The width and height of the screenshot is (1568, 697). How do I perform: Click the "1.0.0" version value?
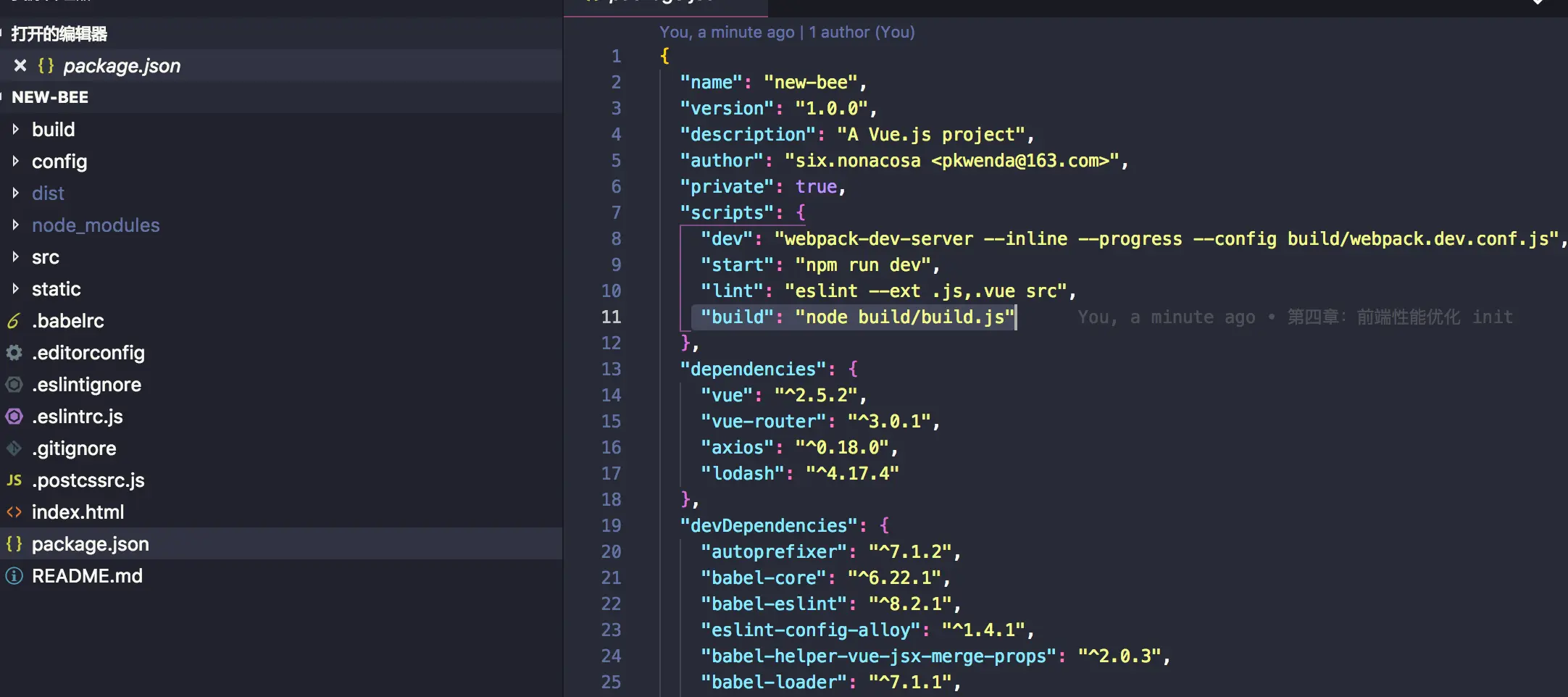click(x=832, y=108)
